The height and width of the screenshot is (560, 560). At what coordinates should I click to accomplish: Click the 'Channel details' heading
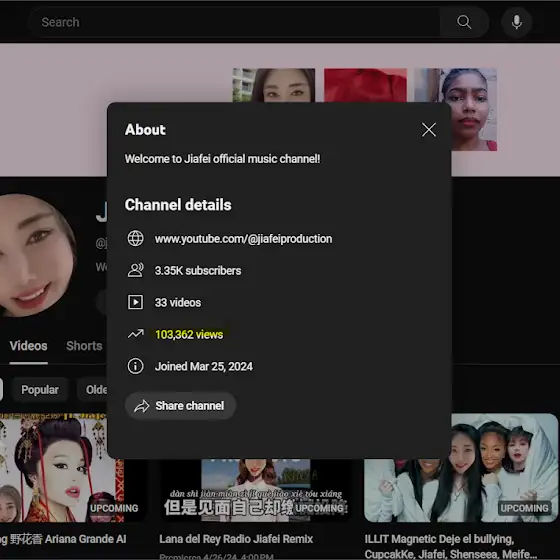pyautogui.click(x=178, y=205)
